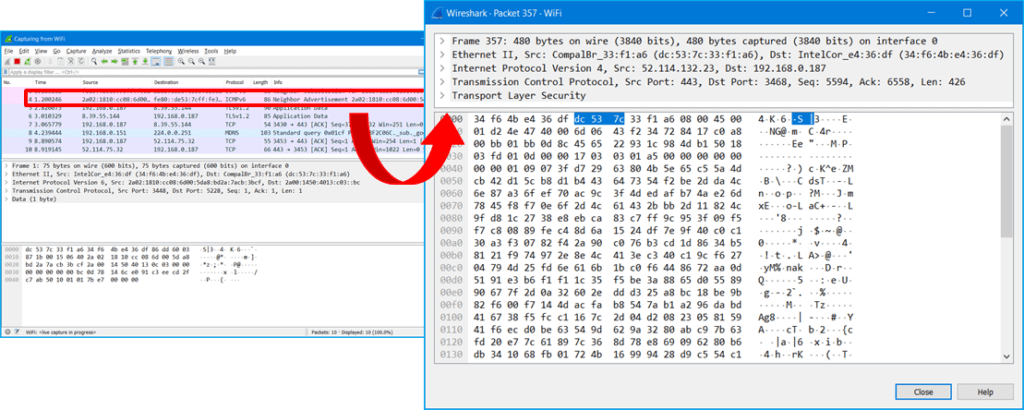Expand Frame 357 in the packet dialog
This screenshot has width=1024, height=410.
442,40
